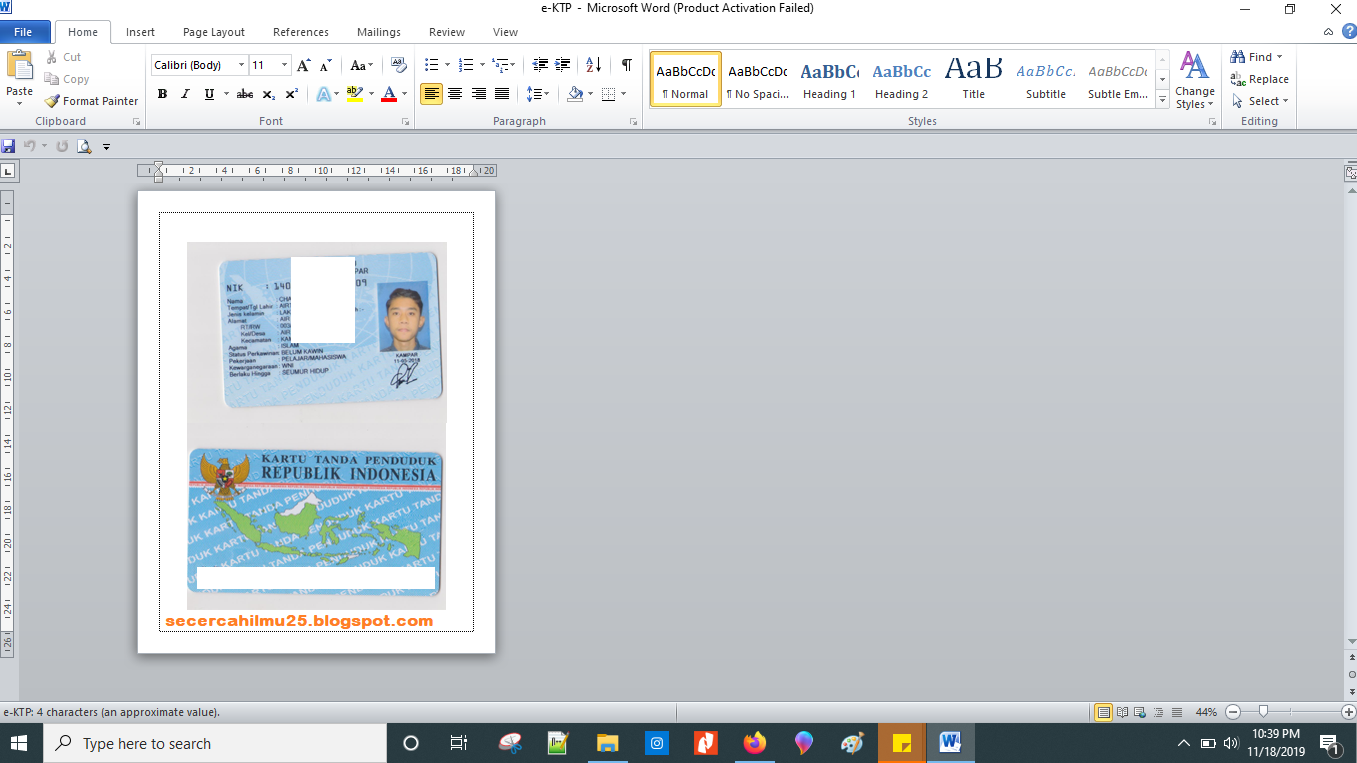Image resolution: width=1357 pixels, height=763 pixels.
Task: Click the Change Styles button
Action: (x=1195, y=80)
